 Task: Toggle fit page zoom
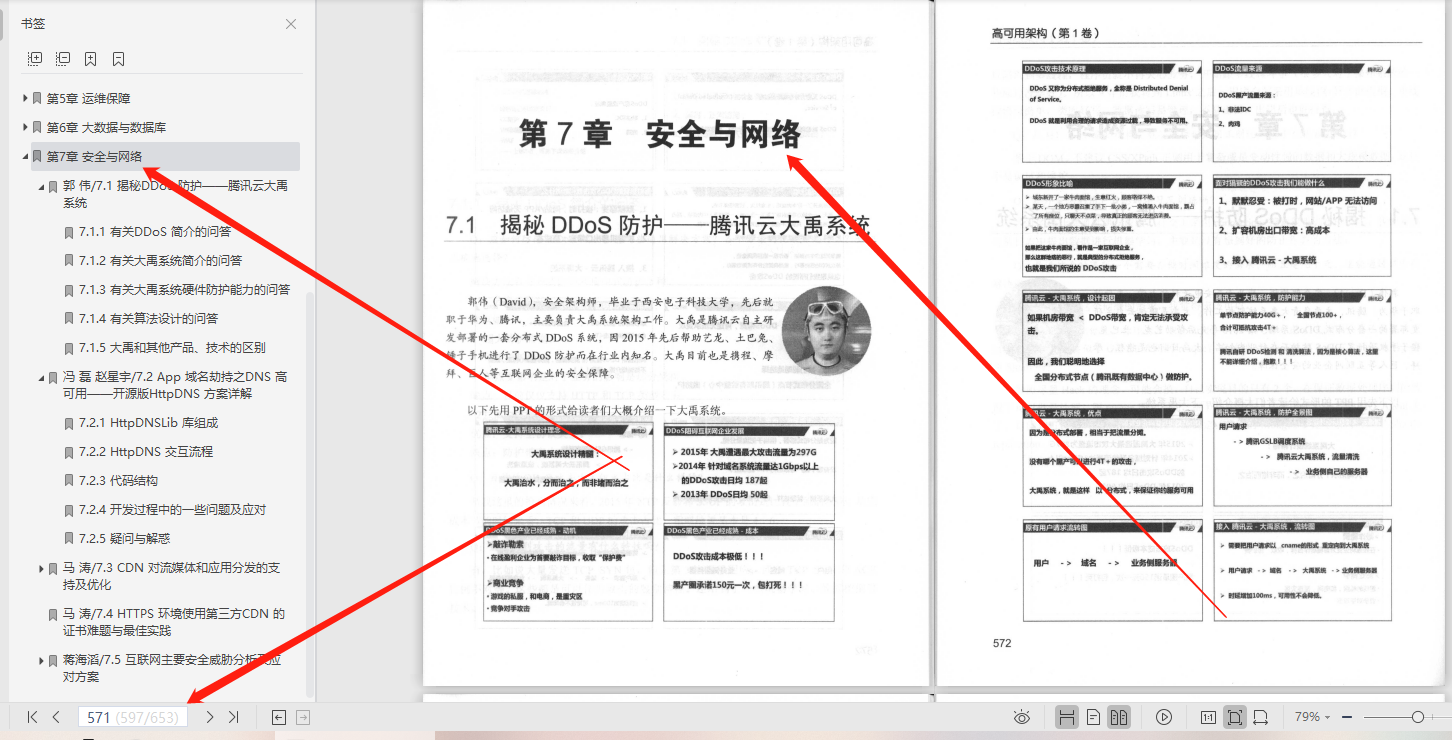[1235, 717]
